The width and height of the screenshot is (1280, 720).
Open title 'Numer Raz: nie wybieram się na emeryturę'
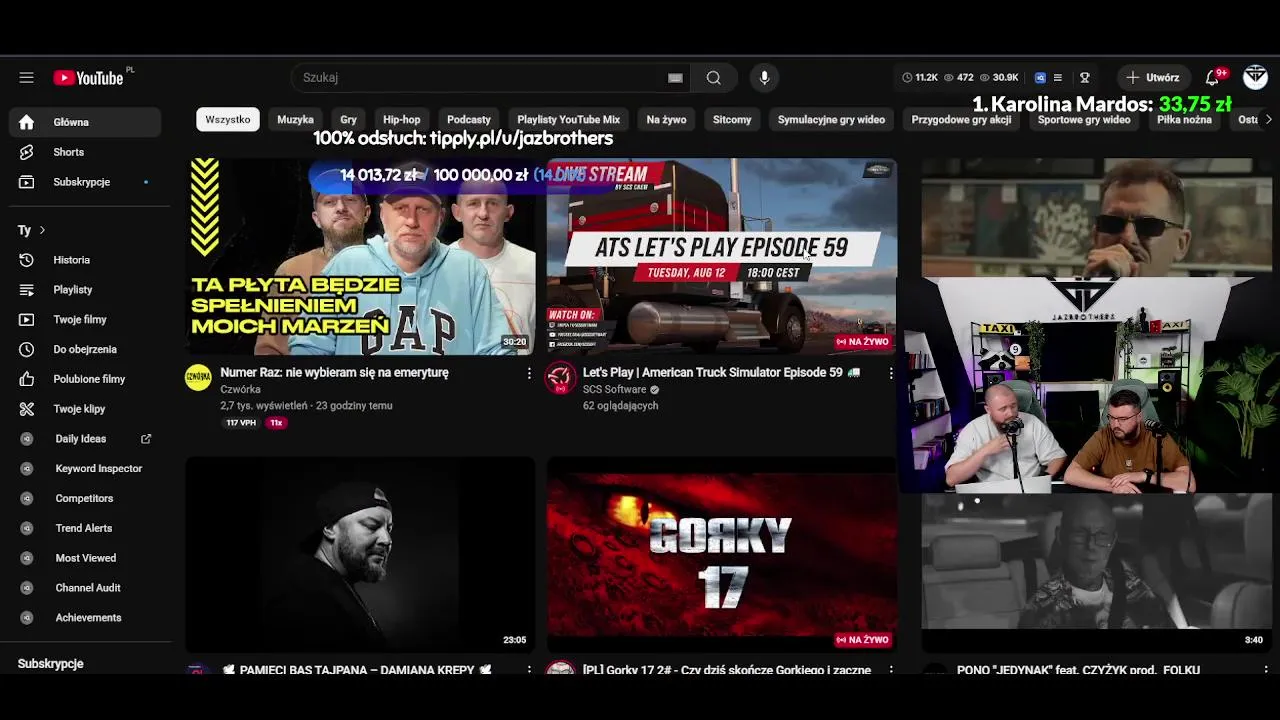(x=334, y=372)
